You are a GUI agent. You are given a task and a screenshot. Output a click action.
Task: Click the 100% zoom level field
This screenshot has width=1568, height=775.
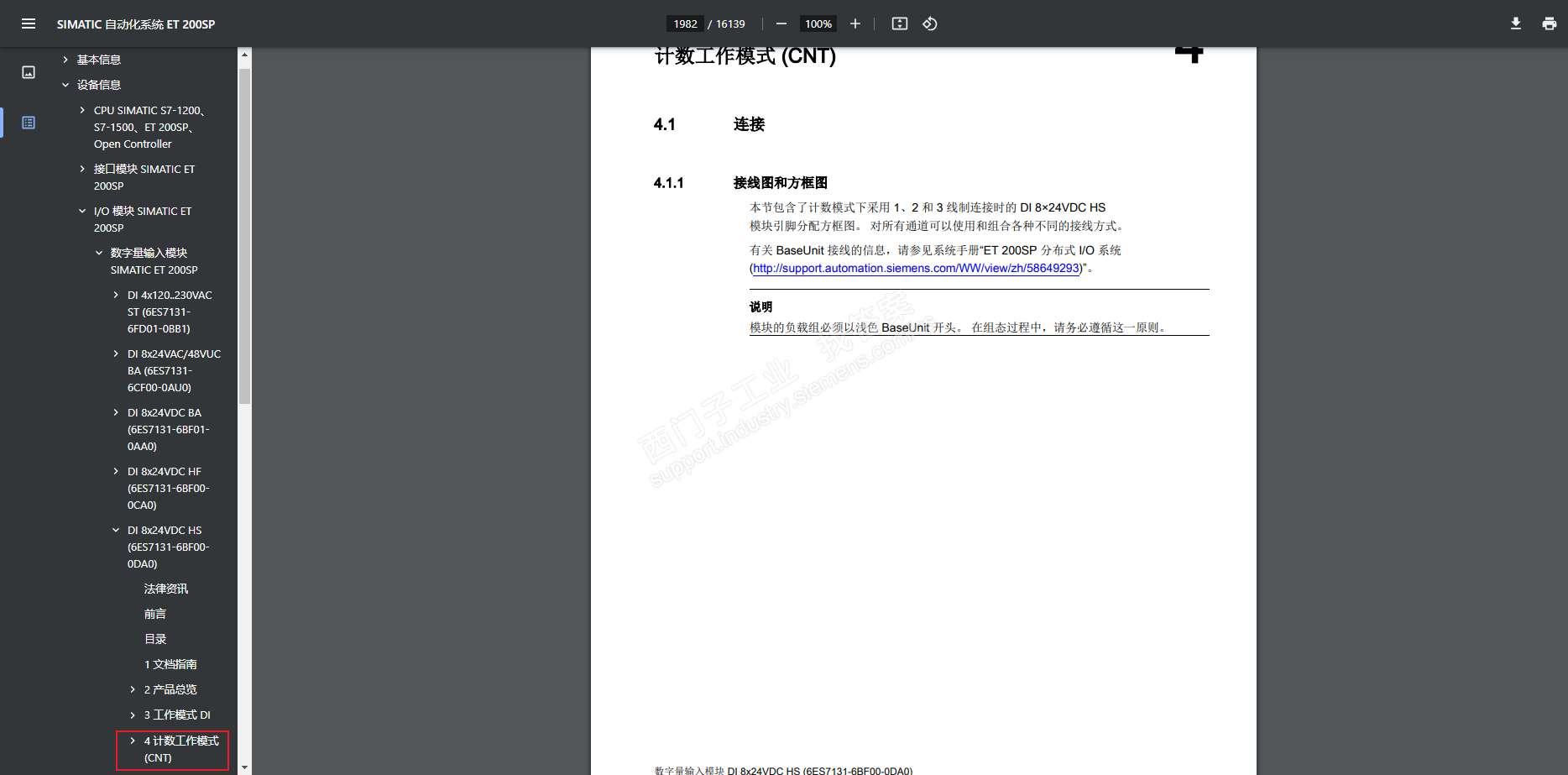click(x=818, y=24)
